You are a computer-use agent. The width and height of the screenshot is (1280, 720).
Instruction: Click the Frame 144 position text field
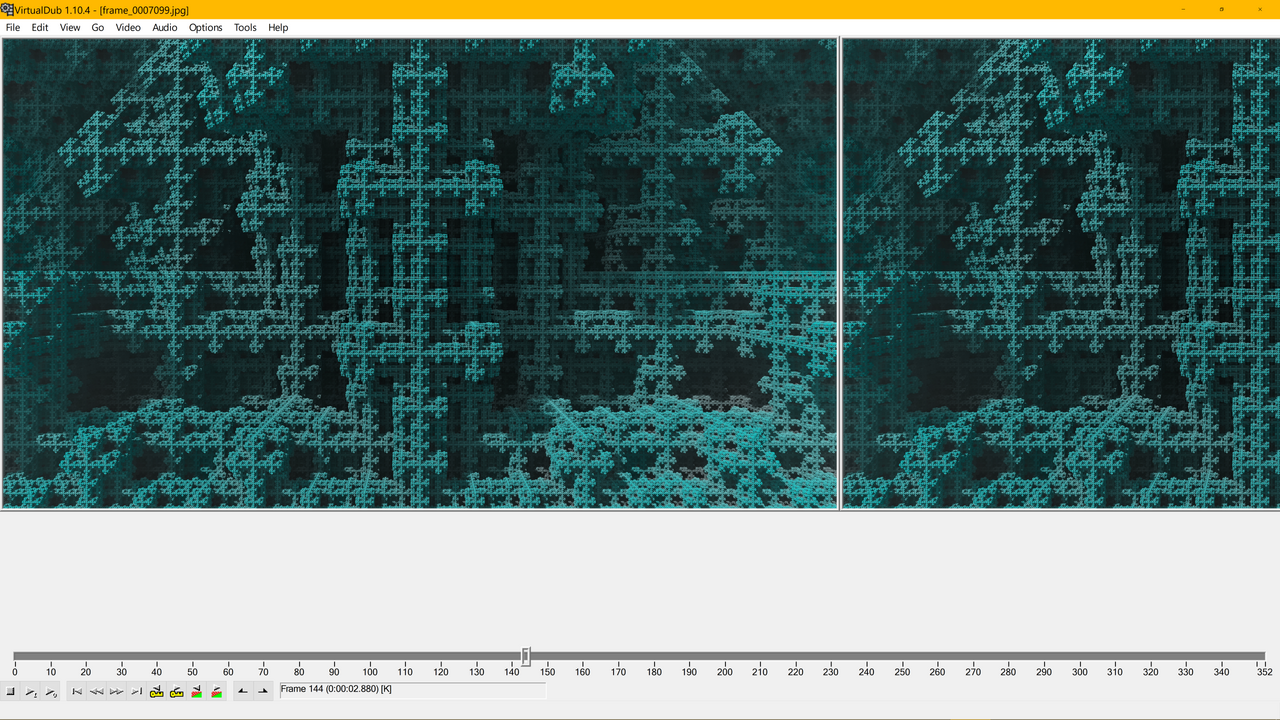tap(412, 690)
